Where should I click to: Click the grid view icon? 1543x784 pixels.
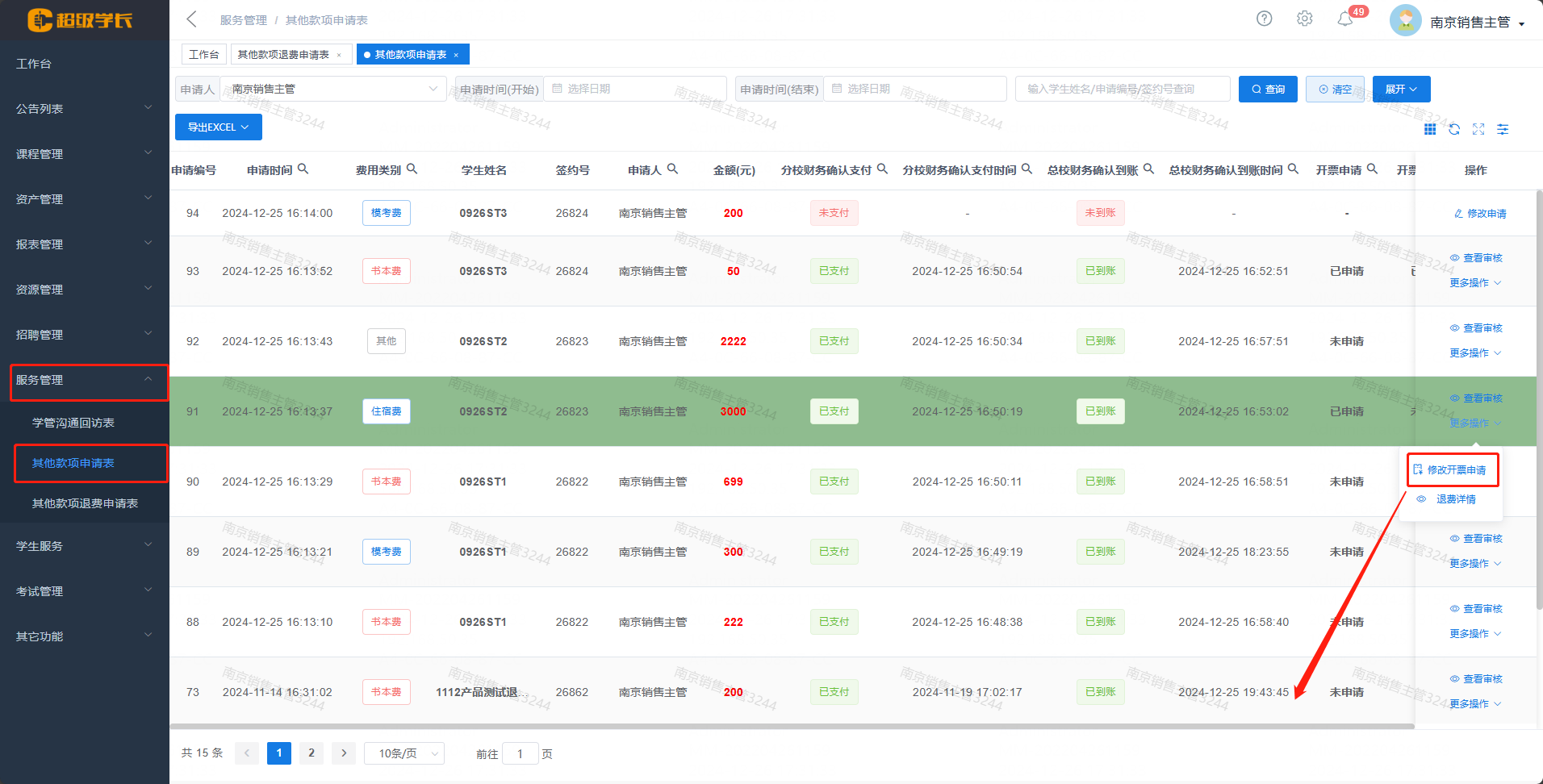pos(1429,129)
